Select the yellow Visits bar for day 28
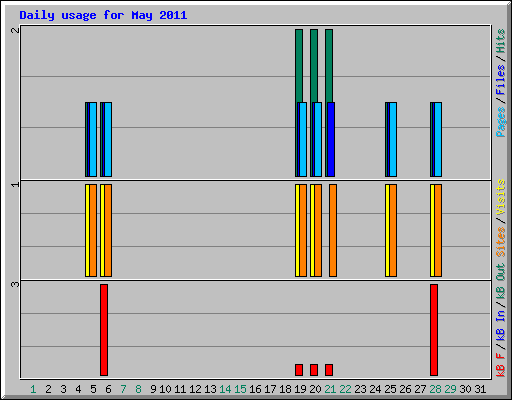 [x=432, y=230]
